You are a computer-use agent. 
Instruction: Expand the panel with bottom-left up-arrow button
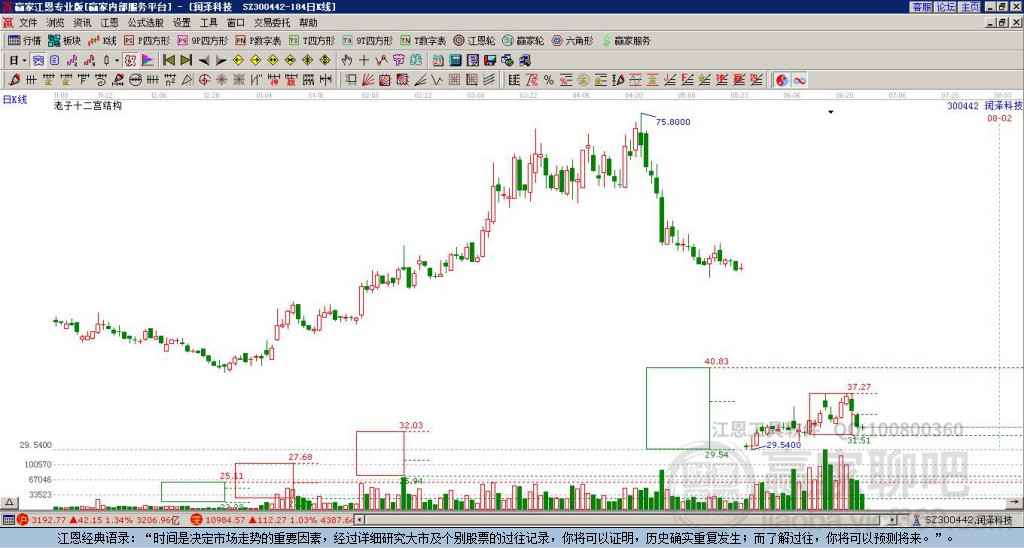(x=8, y=502)
